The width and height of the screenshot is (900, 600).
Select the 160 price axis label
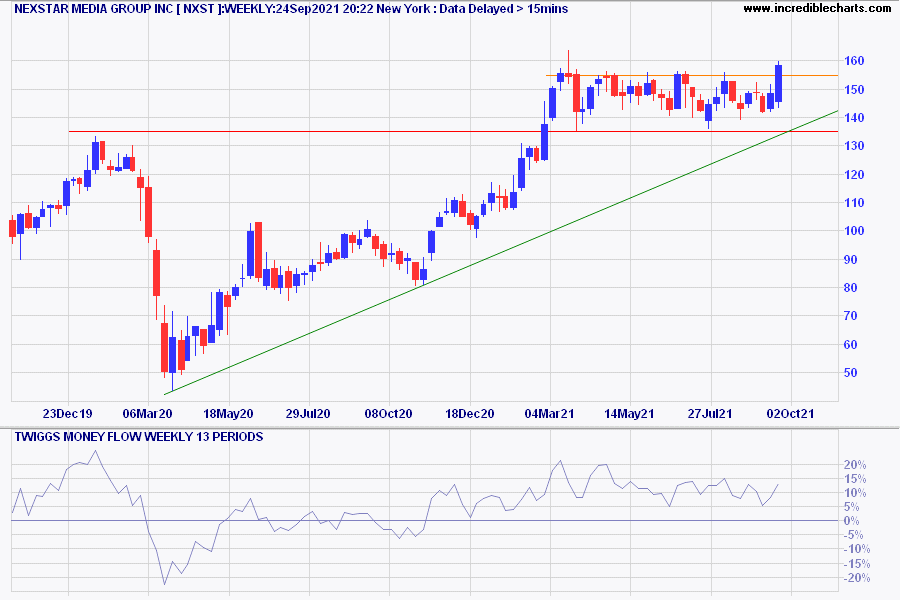tap(854, 61)
